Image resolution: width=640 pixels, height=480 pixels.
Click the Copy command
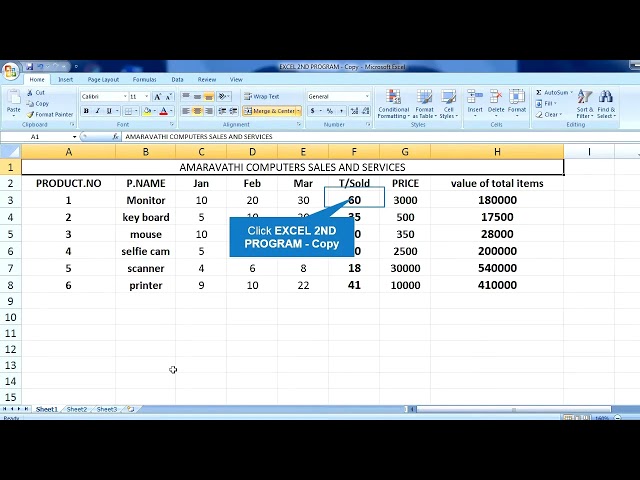pyautogui.click(x=38, y=104)
